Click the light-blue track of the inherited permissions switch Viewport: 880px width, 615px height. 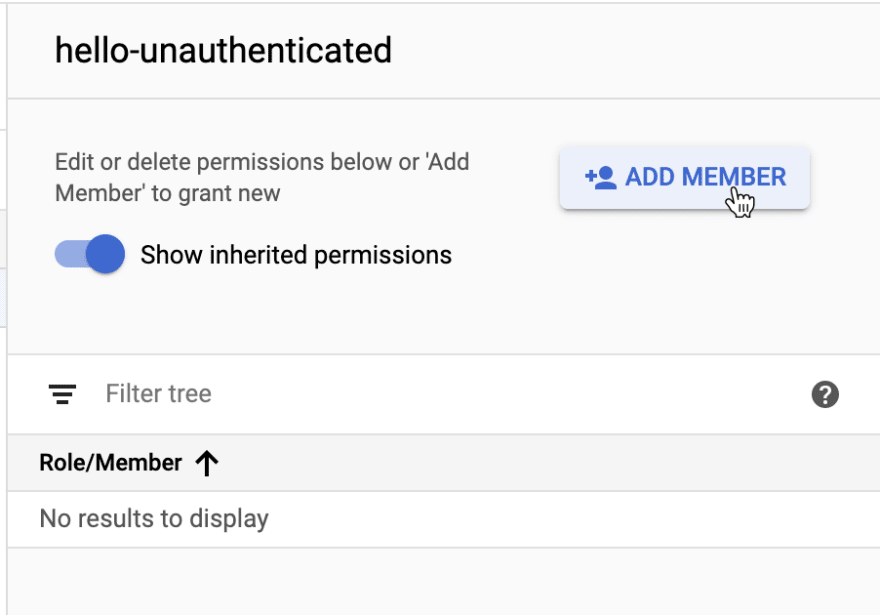click(x=70, y=254)
